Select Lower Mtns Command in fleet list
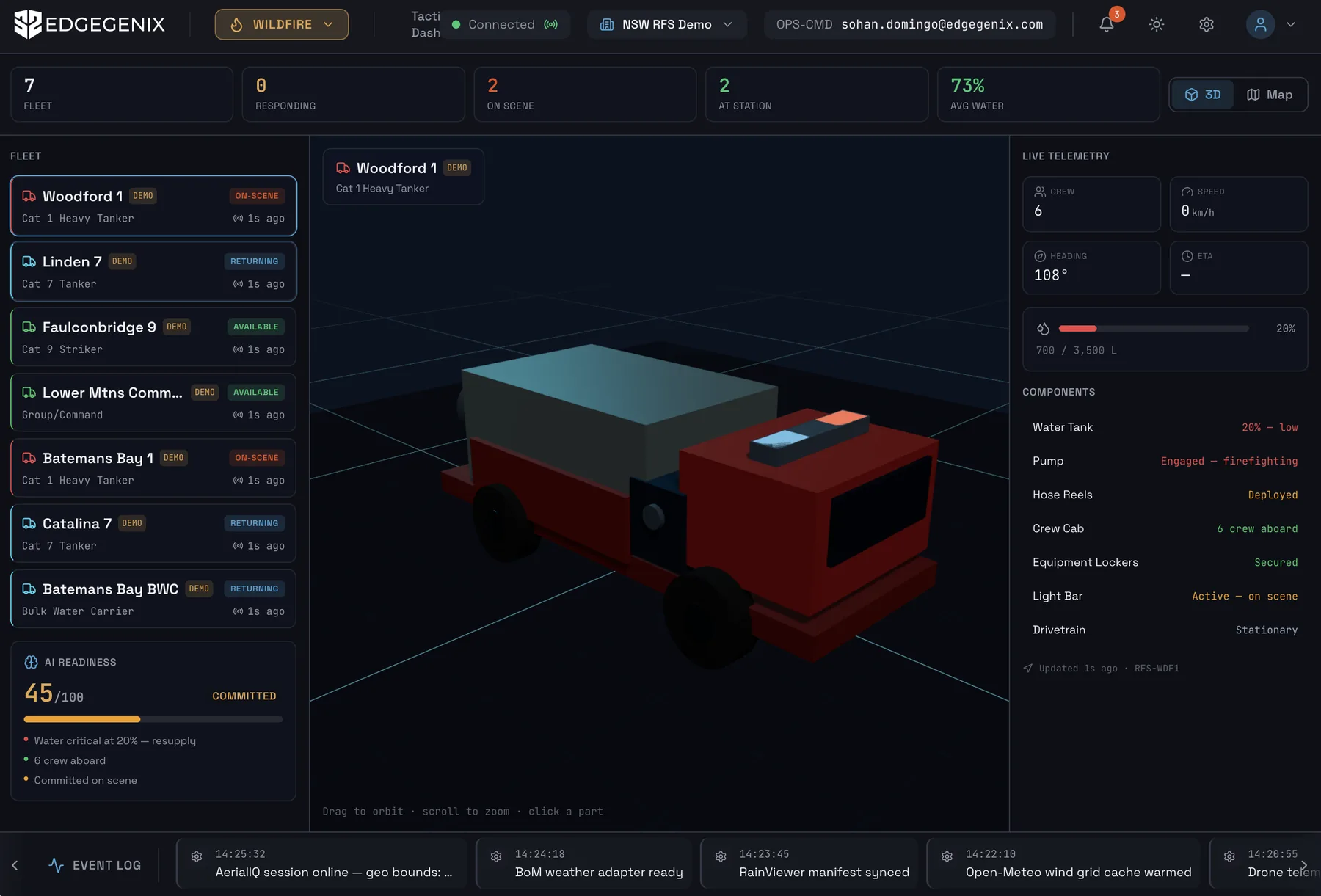The height and width of the screenshot is (896, 1321). point(153,402)
